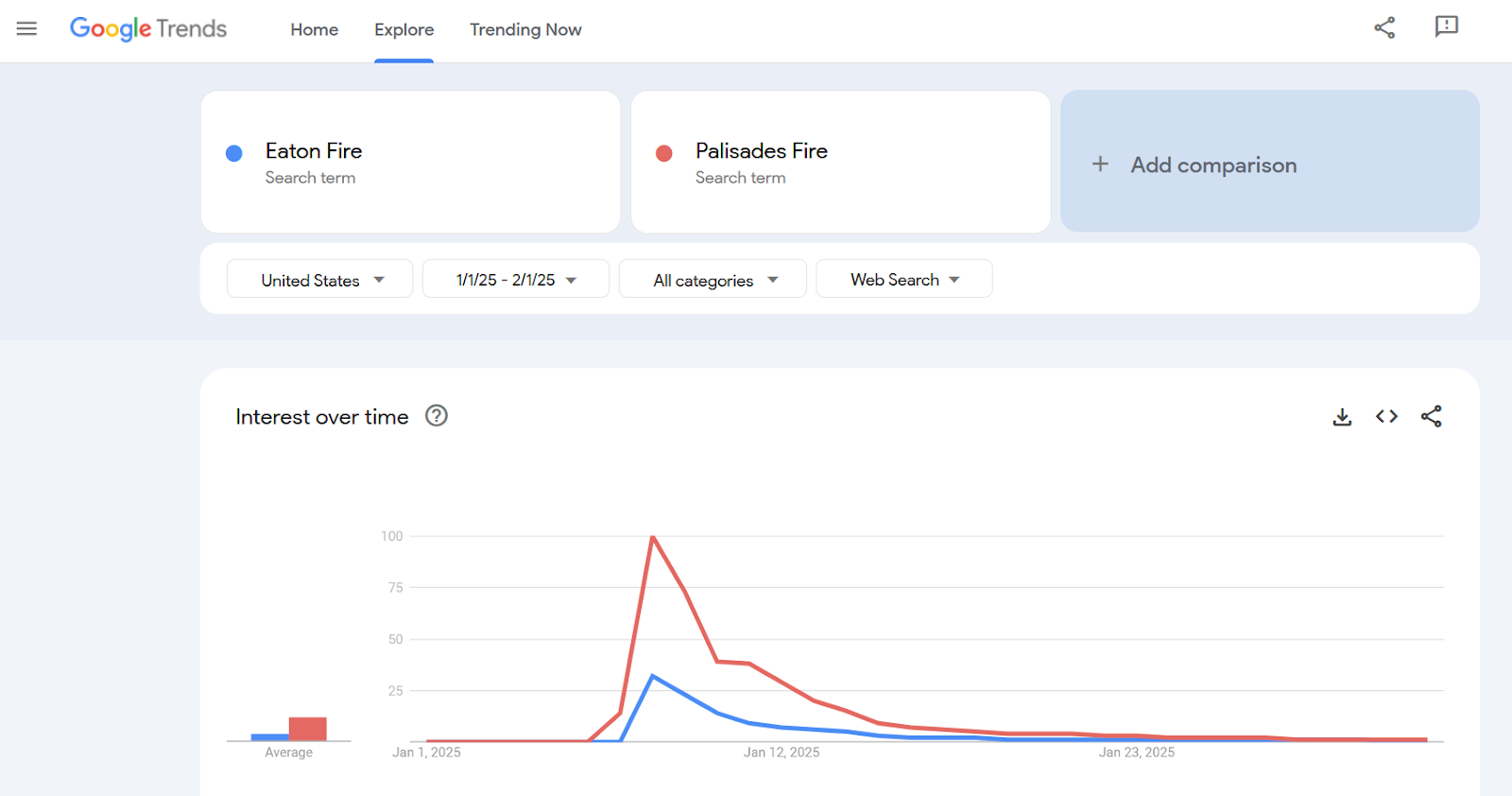Click the 75 gridline value label
The image size is (1512, 796).
point(395,588)
